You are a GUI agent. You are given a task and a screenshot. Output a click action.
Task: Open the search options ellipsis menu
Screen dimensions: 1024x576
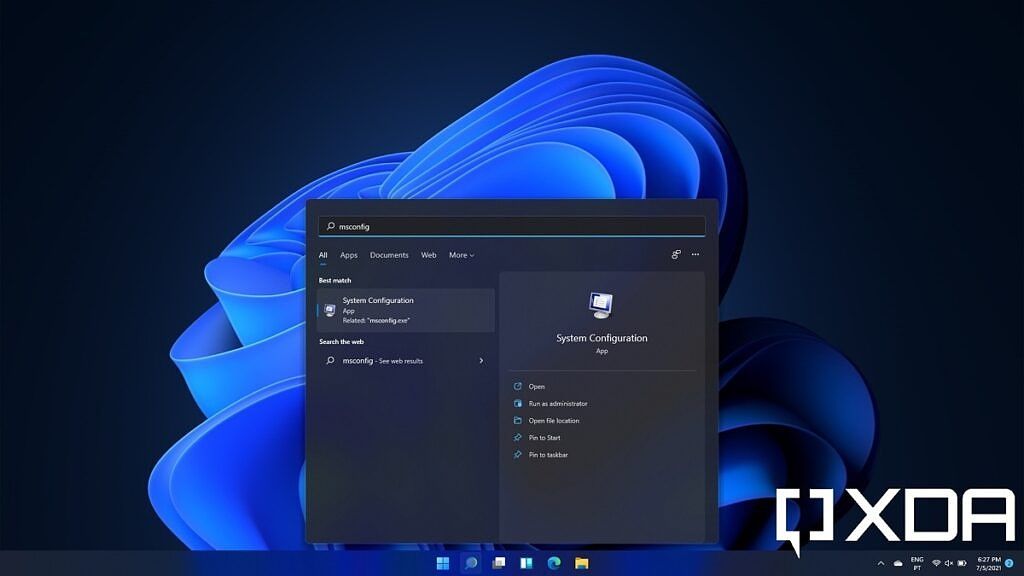(x=695, y=255)
